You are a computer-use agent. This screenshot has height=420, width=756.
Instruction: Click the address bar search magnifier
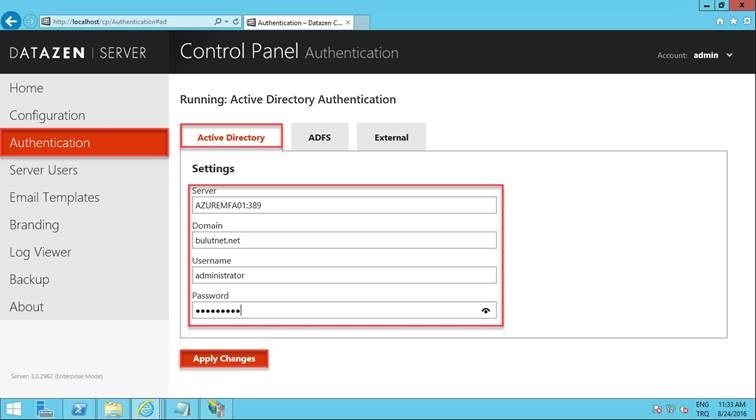click(217, 22)
